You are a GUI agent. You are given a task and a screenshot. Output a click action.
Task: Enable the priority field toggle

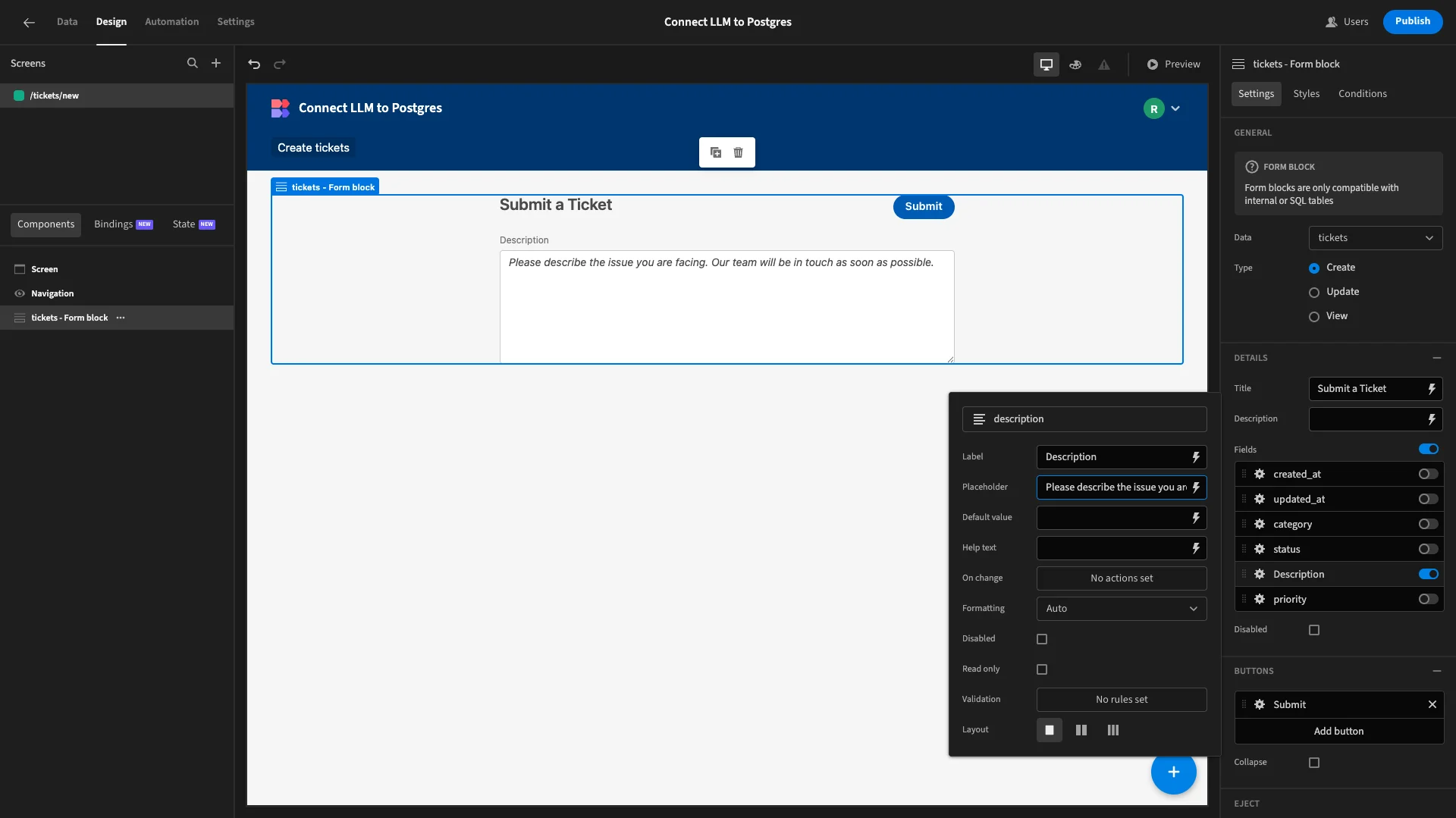(1429, 599)
